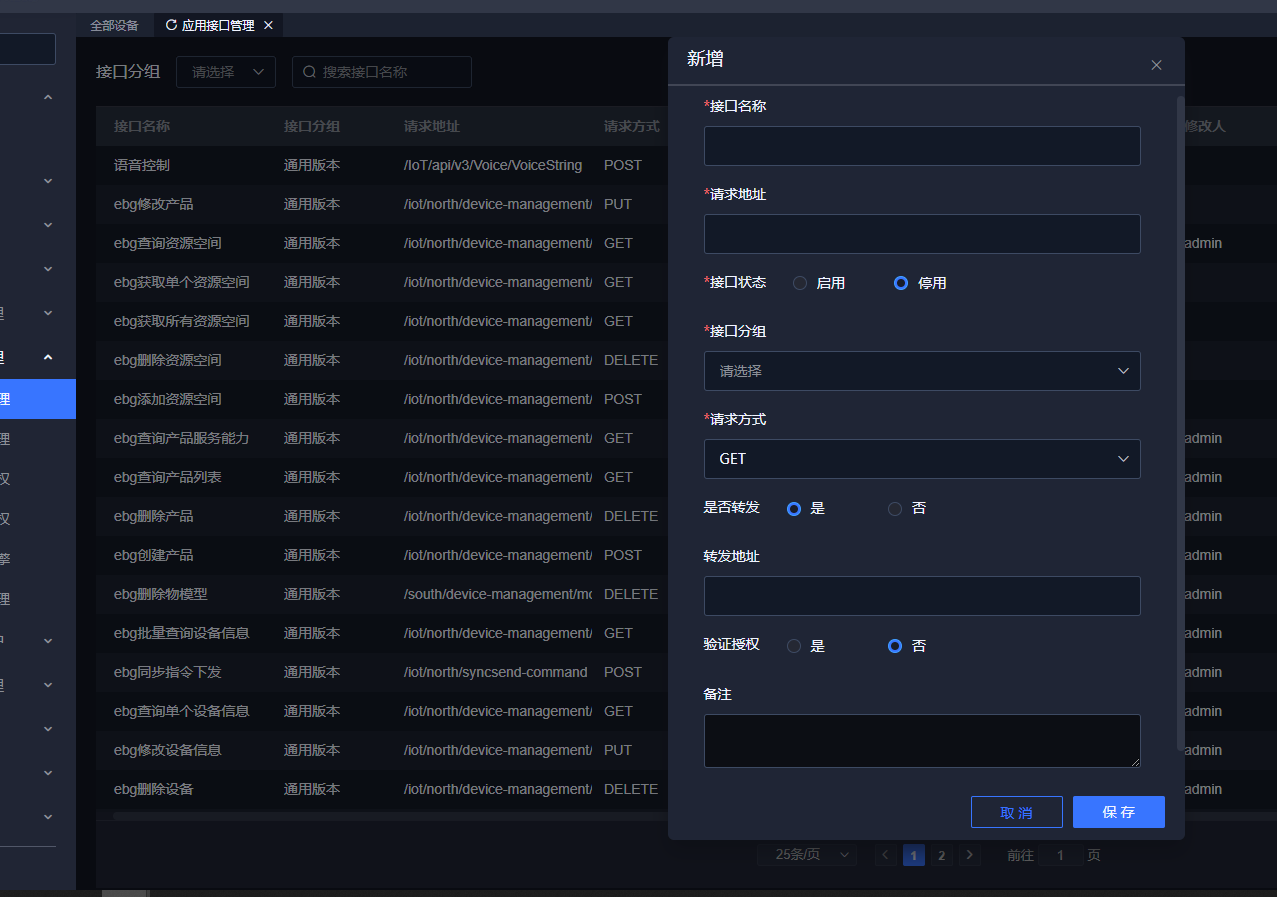The height and width of the screenshot is (897, 1277).
Task: Click refresh icon on 应用接口管理 tab
Action: point(171,25)
